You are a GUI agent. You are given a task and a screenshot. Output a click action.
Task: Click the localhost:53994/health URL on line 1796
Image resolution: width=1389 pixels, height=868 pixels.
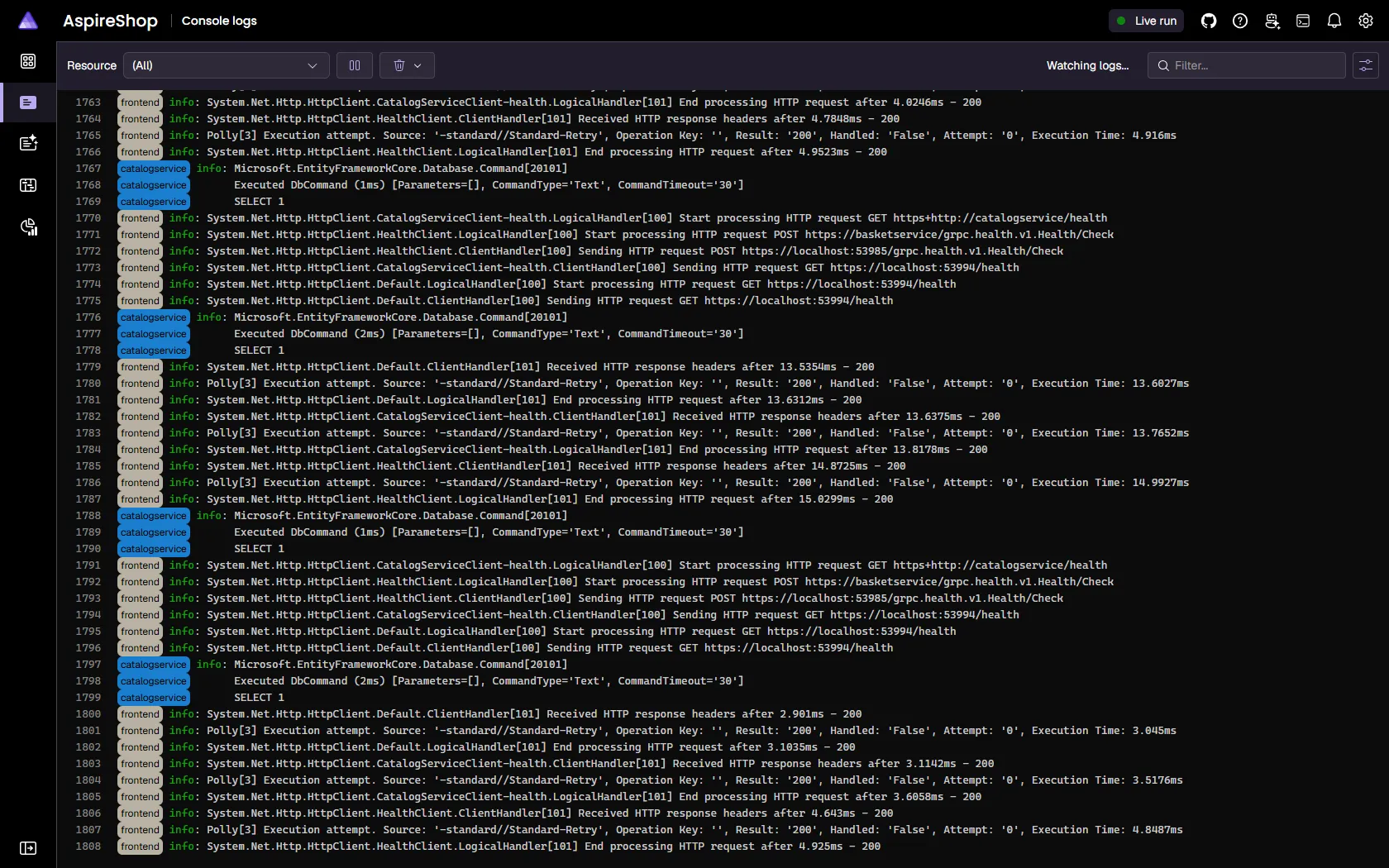[799, 648]
